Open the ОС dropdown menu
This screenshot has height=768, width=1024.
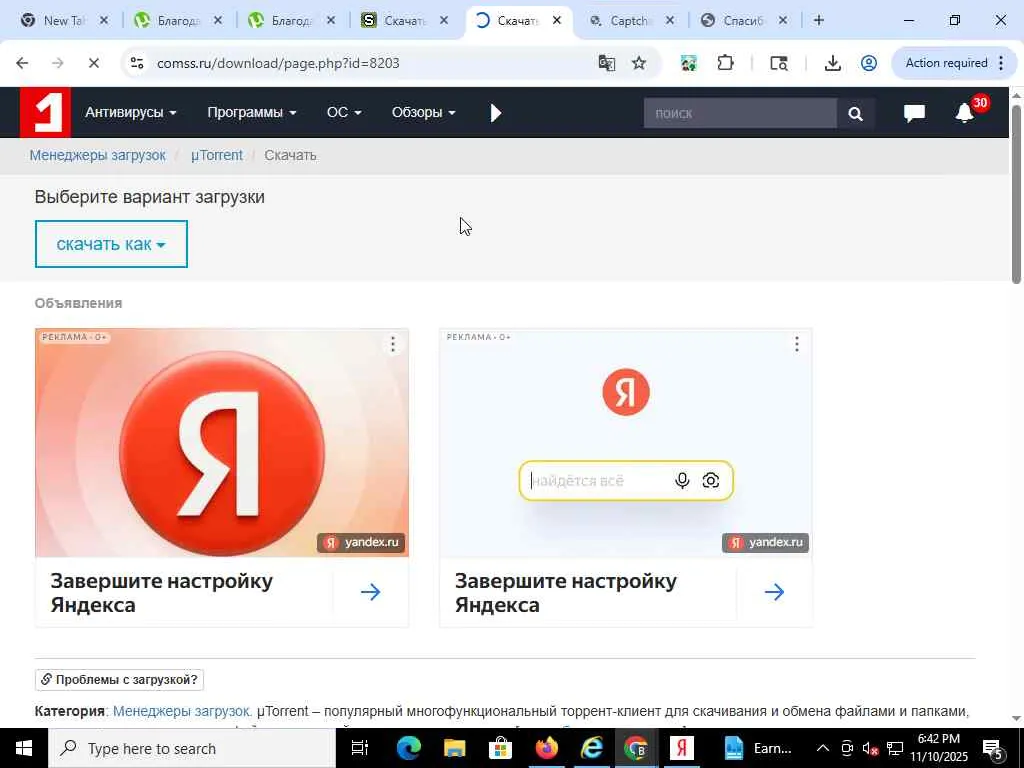[344, 112]
